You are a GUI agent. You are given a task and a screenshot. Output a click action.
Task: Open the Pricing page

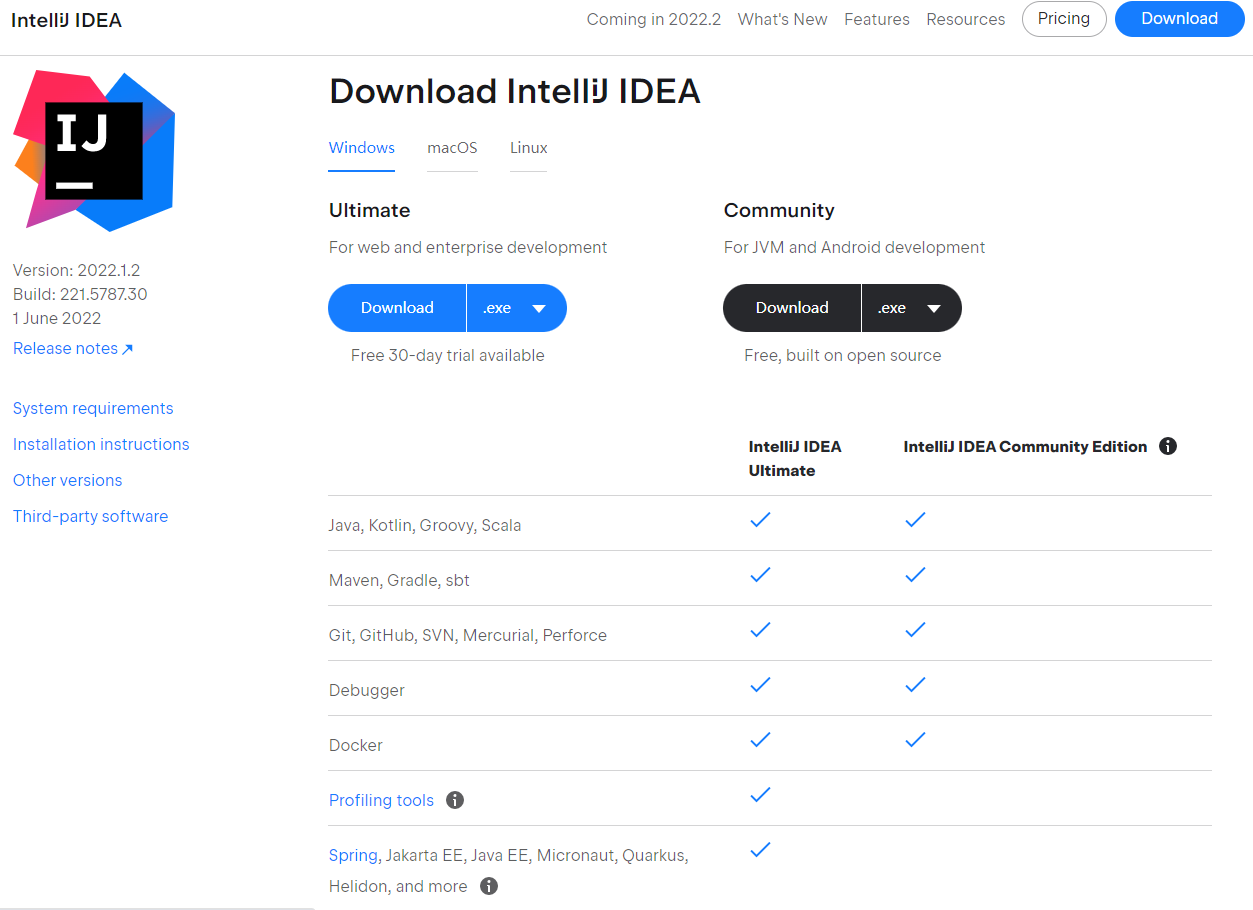[1064, 19]
